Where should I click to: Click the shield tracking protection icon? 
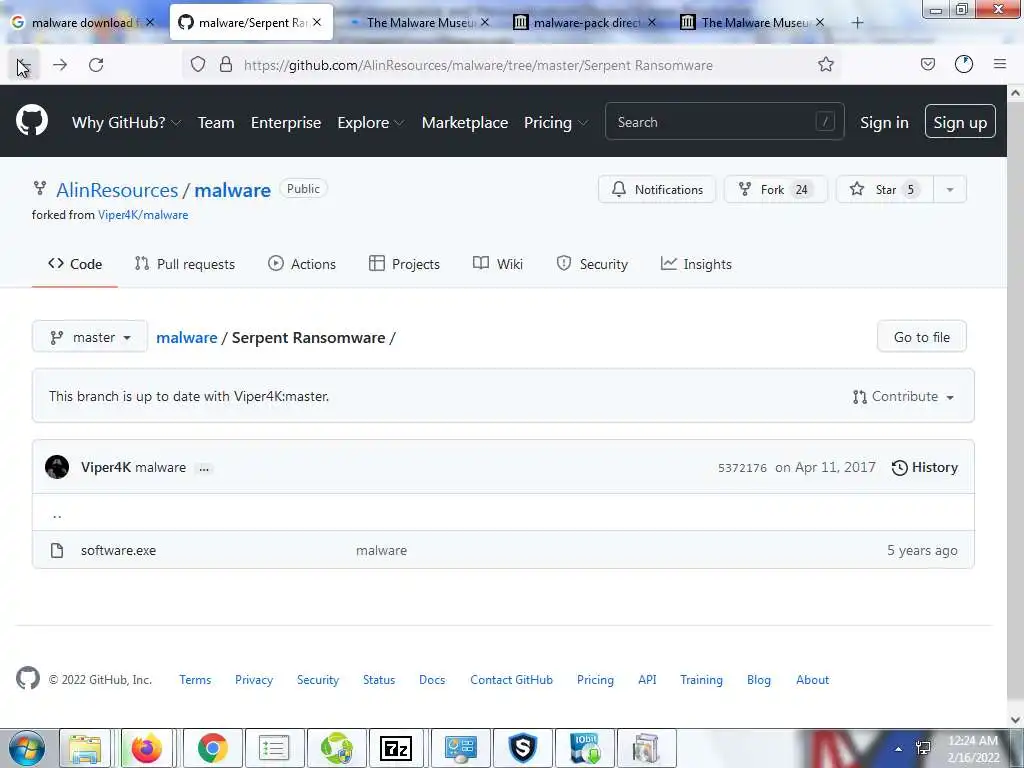(x=198, y=64)
